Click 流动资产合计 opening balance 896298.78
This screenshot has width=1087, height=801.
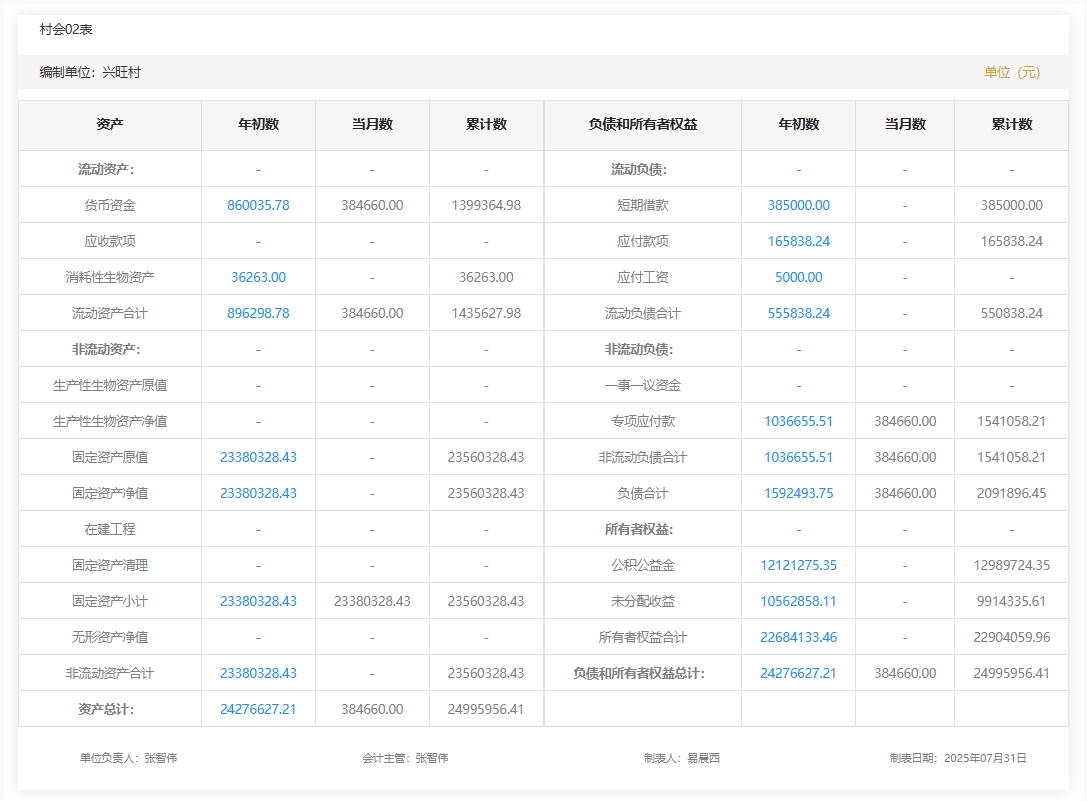[258, 313]
